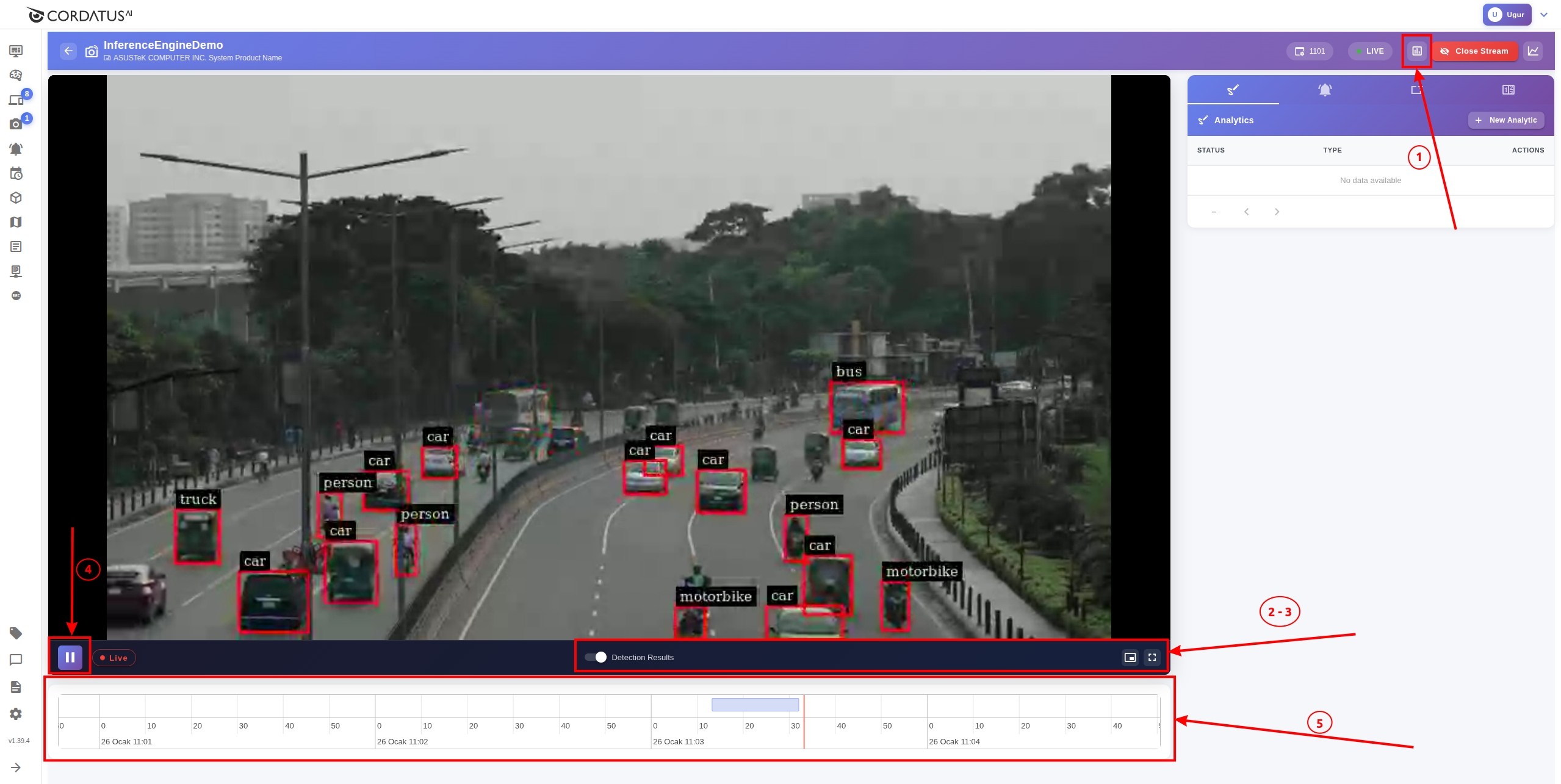Enable picture-in-picture mode
This screenshot has width=1561, height=784.
click(x=1130, y=657)
